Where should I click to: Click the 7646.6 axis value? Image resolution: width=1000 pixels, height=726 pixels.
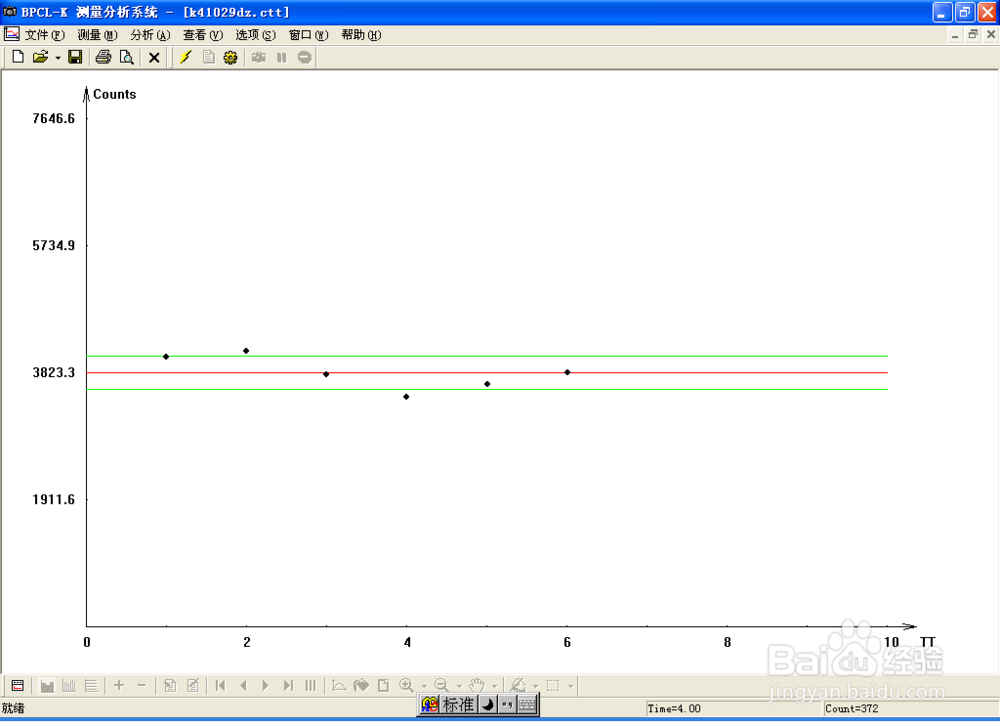click(54, 119)
